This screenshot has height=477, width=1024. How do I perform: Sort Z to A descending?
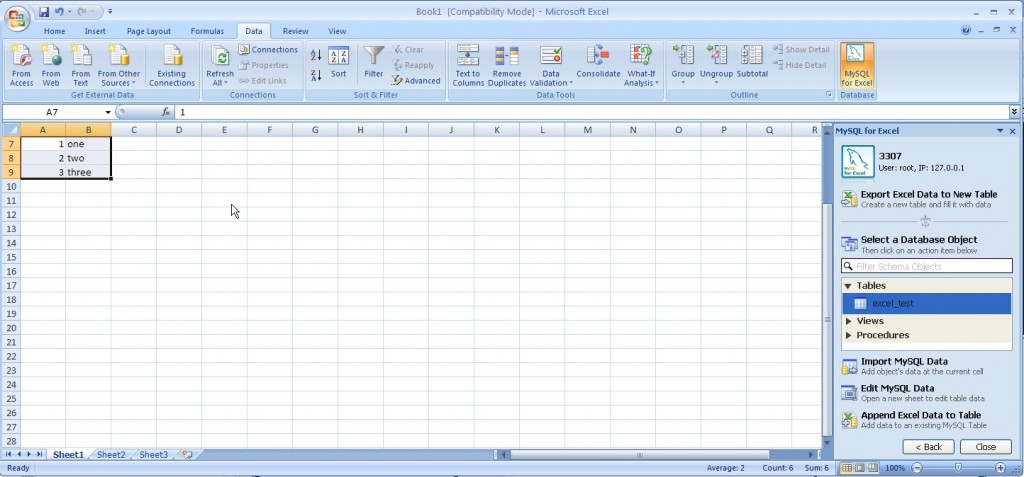[x=316, y=75]
